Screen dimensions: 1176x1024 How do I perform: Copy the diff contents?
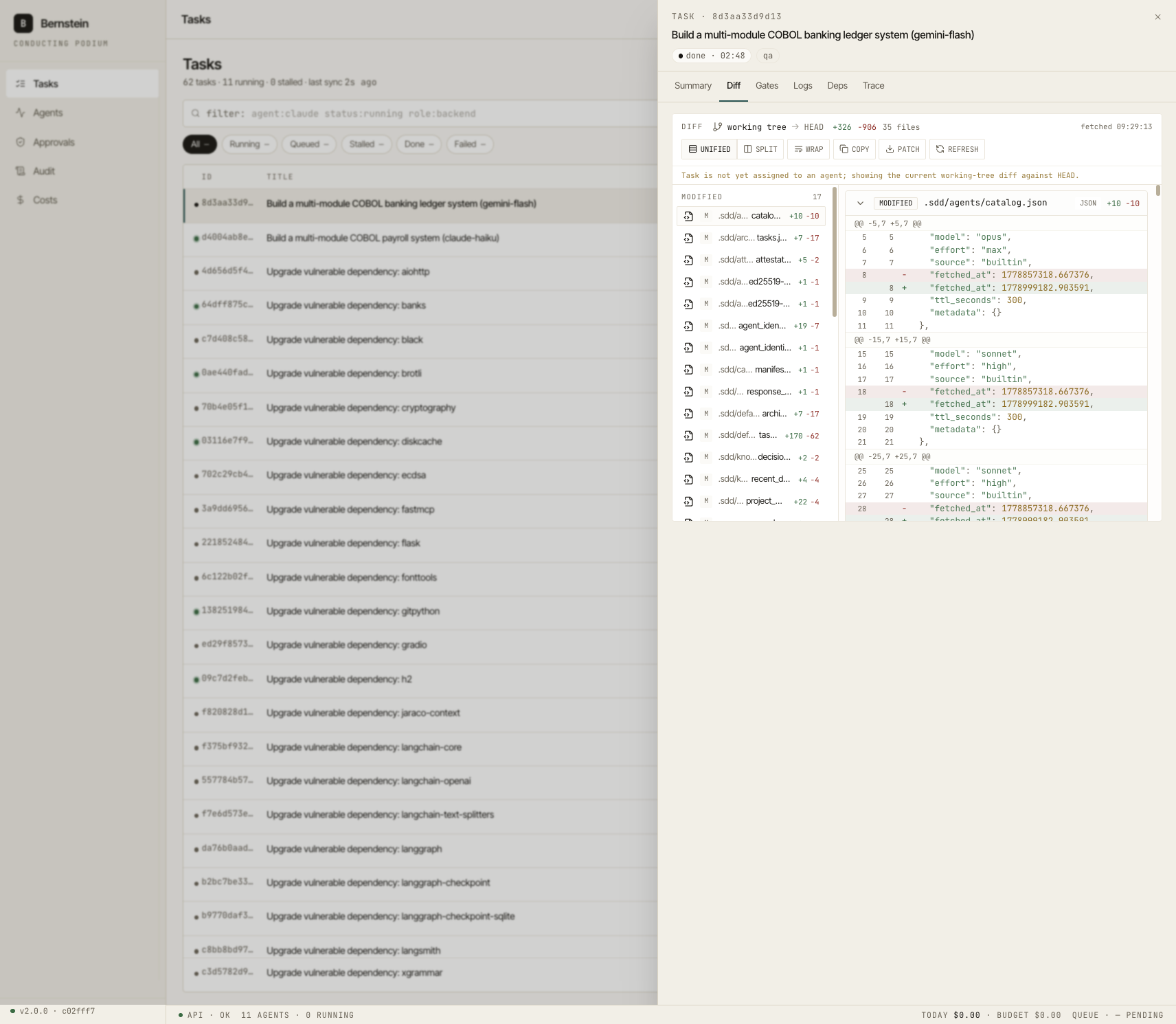click(855, 149)
